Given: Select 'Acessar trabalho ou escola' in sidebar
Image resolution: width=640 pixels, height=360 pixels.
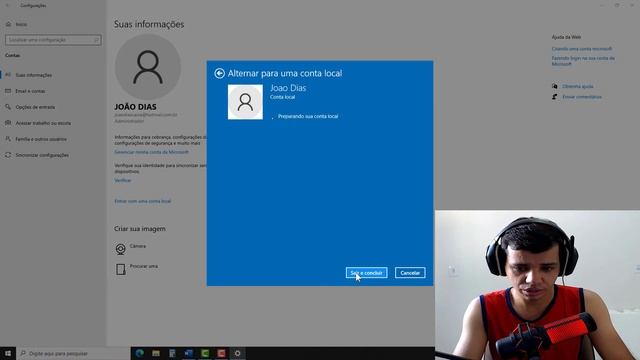Looking at the screenshot, I should click(43, 123).
